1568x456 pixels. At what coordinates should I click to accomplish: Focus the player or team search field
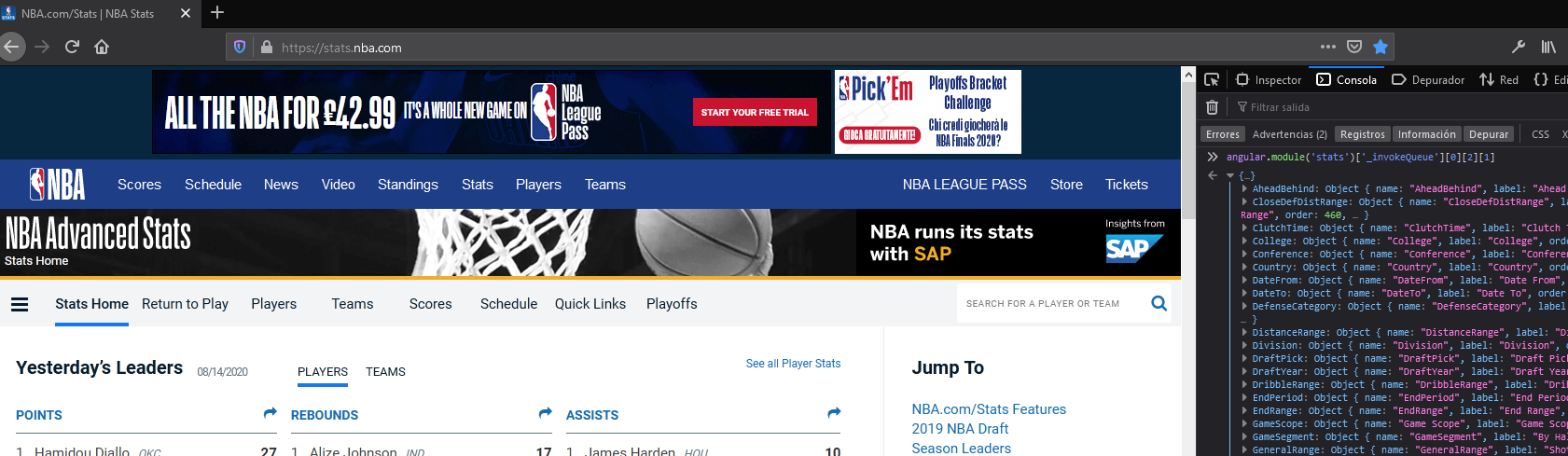(1052, 303)
